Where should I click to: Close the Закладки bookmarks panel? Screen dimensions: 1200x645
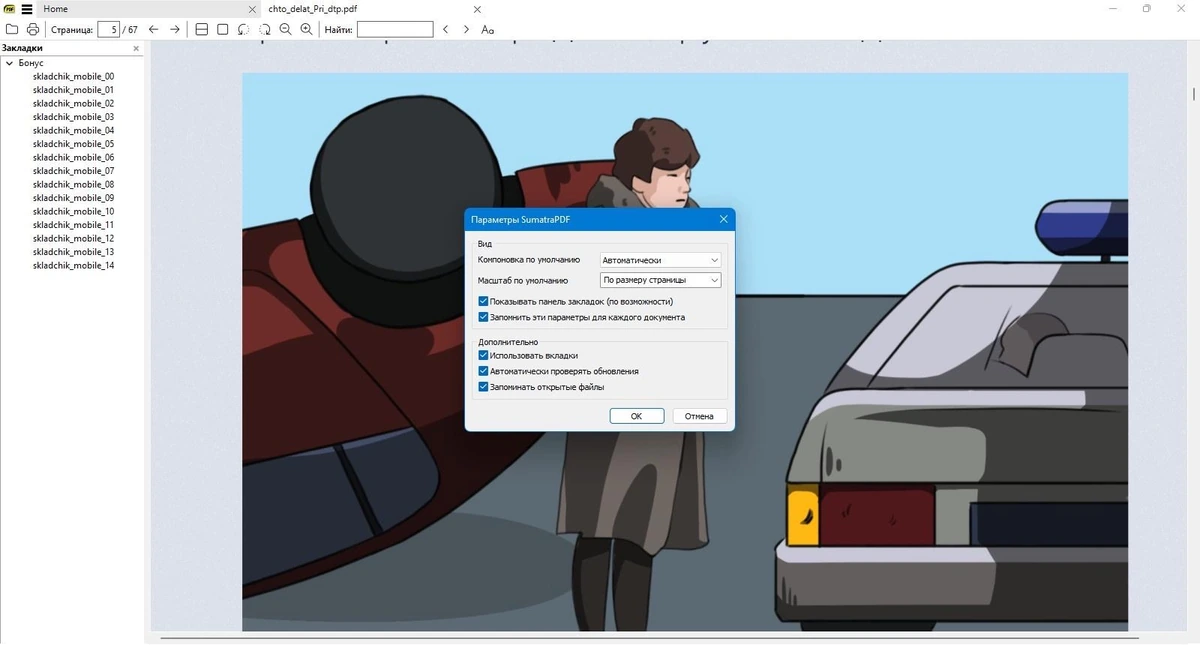[136, 48]
